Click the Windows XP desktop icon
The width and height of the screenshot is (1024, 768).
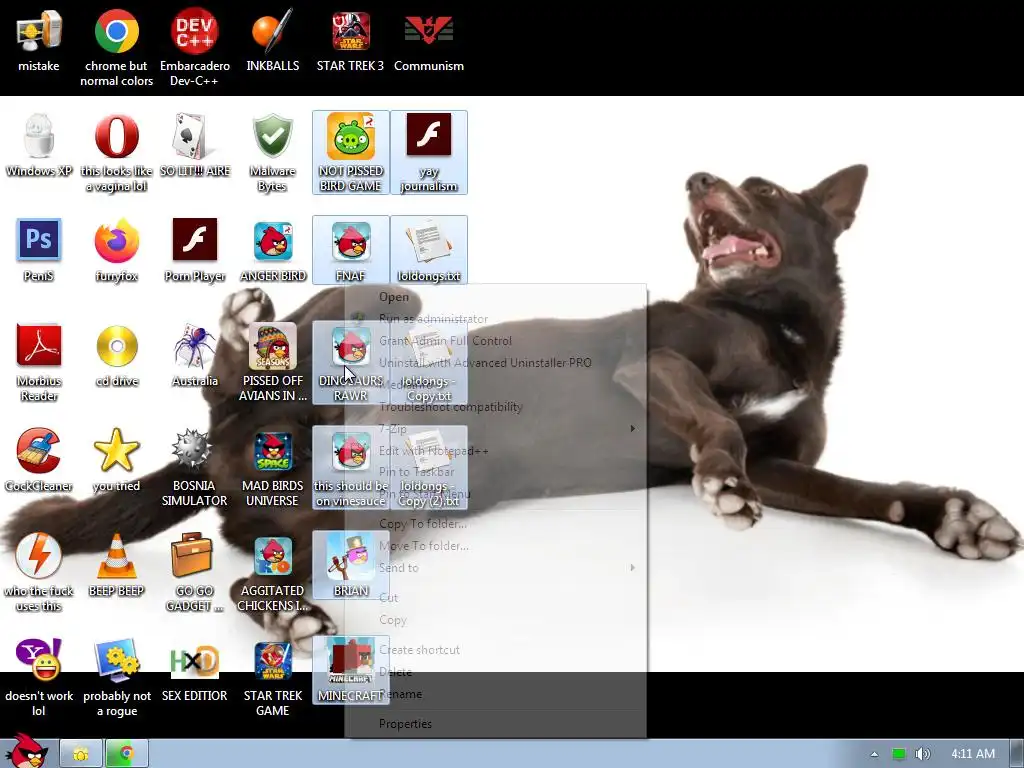coord(39,146)
